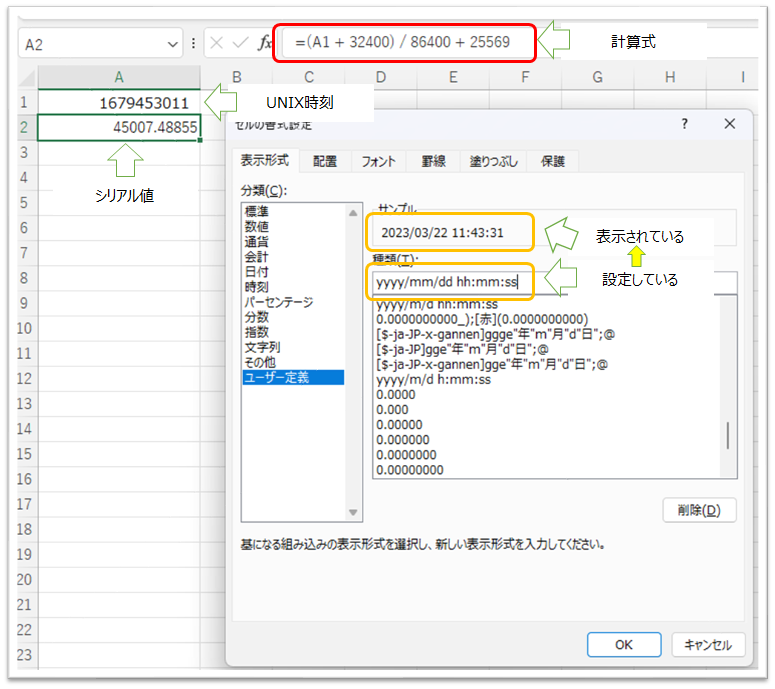The height and width of the screenshot is (689, 775).
Task: Click the fx insert function icon
Action: click(x=264, y=43)
